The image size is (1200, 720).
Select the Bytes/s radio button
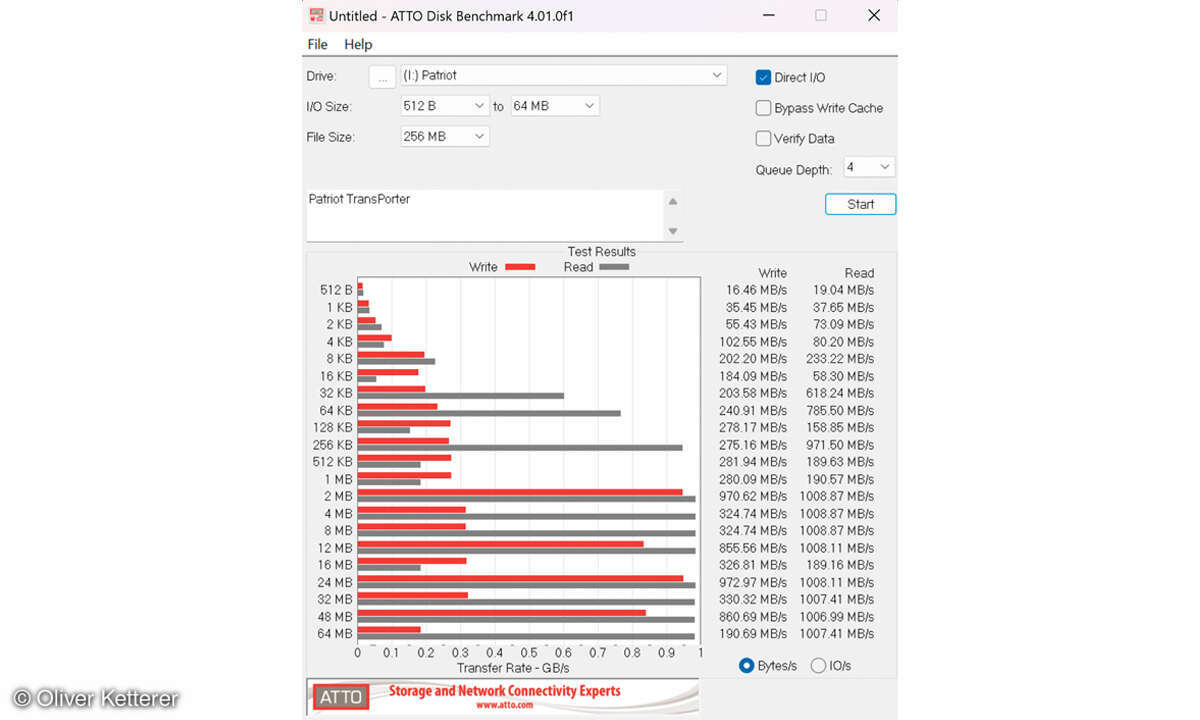point(746,666)
